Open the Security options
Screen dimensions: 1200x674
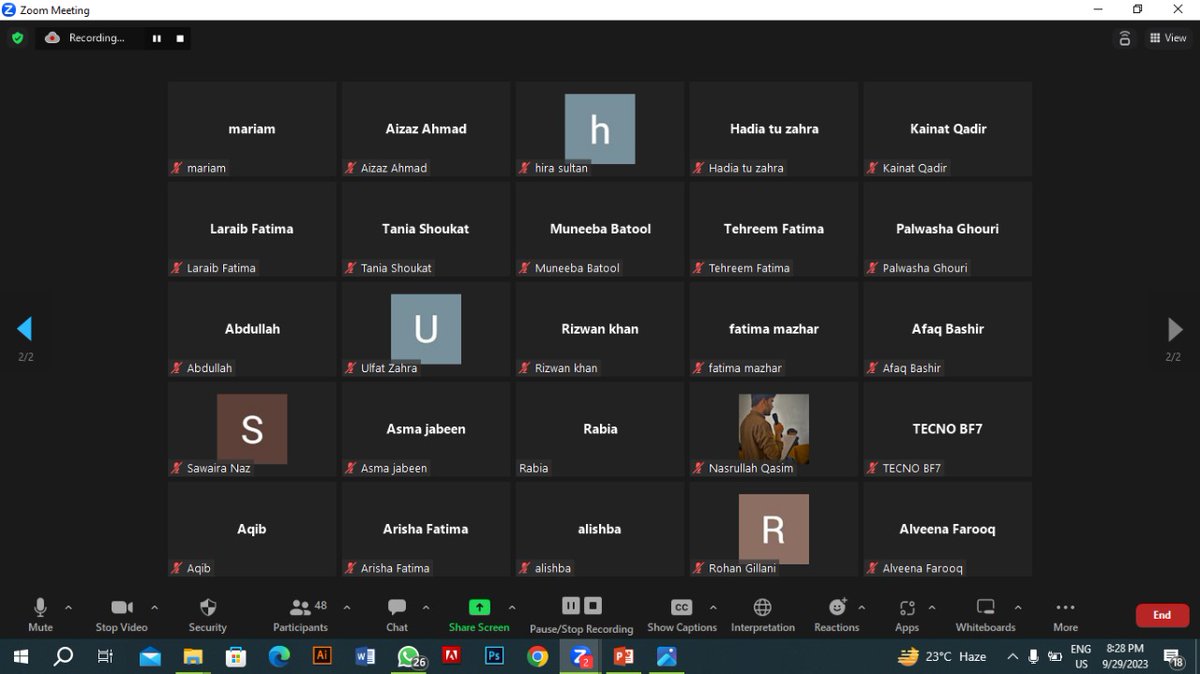(x=207, y=614)
